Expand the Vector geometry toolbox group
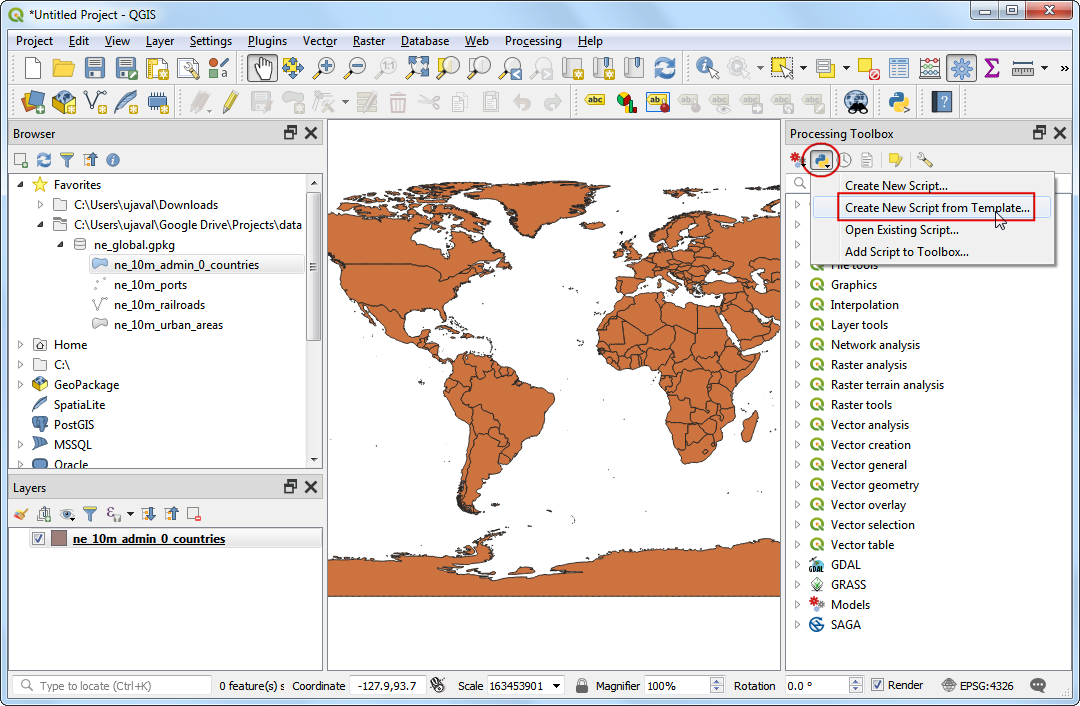Viewport: 1080px width, 706px height. coord(798,485)
